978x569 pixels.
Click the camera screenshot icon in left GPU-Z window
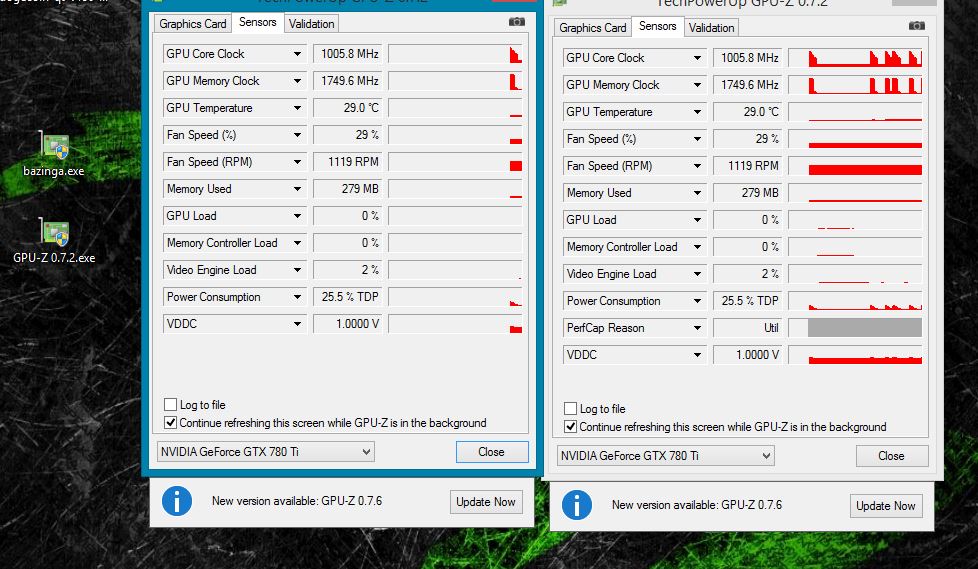pyautogui.click(x=516, y=22)
